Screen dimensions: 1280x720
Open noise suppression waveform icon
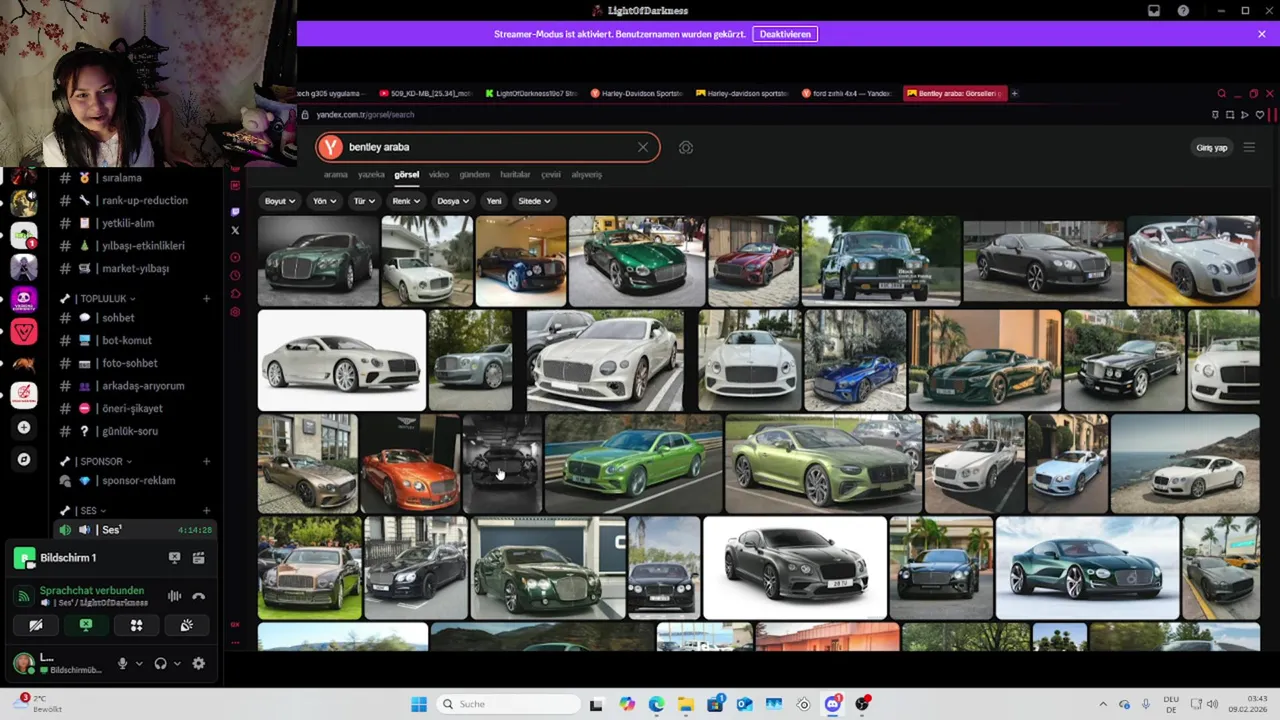tap(174, 596)
